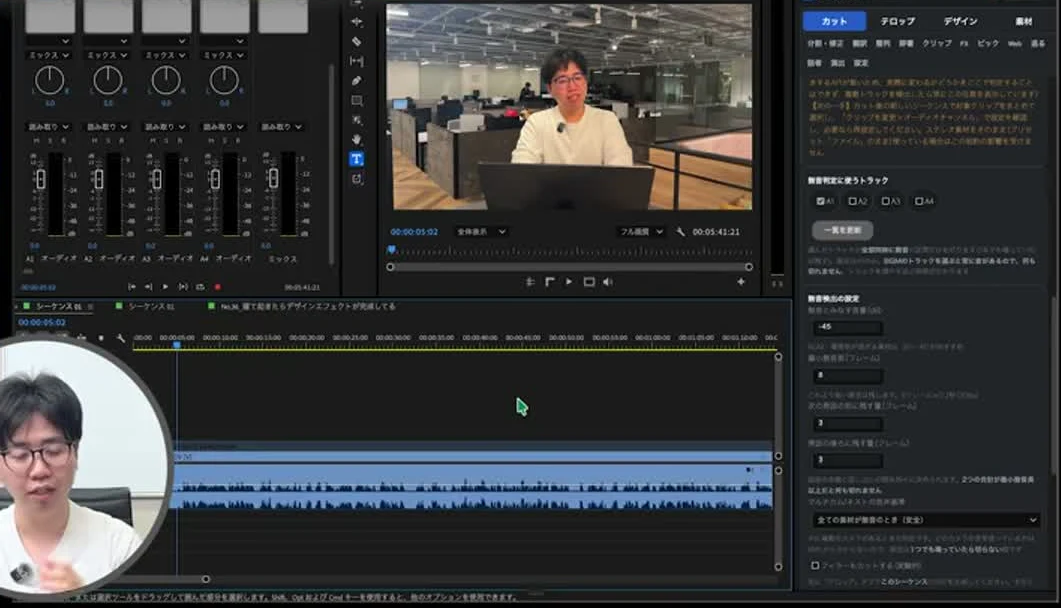The height and width of the screenshot is (608, 1061).
Task: Switch to the デザイン tab
Action: [960, 21]
